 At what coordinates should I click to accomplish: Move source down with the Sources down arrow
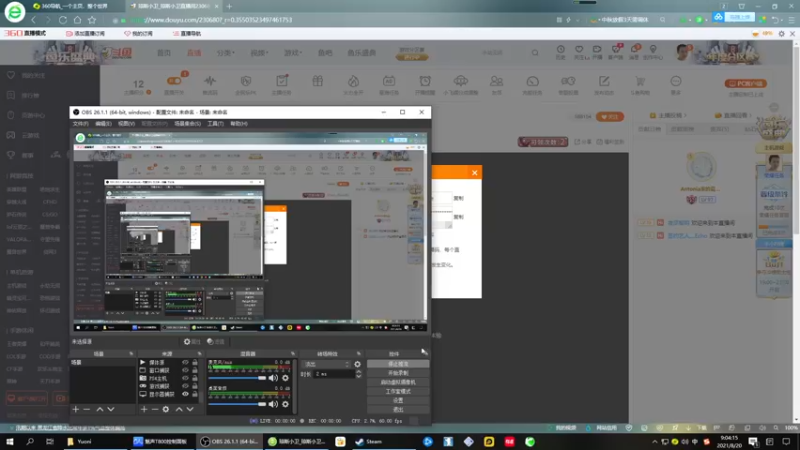pyautogui.click(x=190, y=409)
